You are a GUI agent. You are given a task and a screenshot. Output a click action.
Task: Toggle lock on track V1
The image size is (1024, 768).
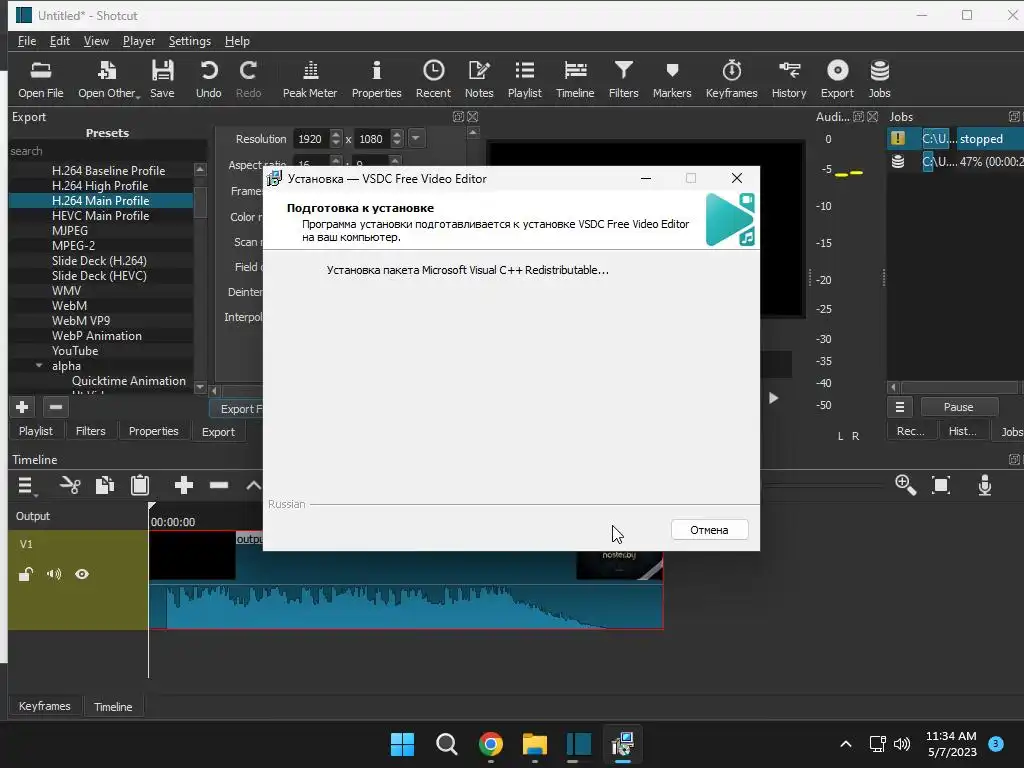[25, 574]
